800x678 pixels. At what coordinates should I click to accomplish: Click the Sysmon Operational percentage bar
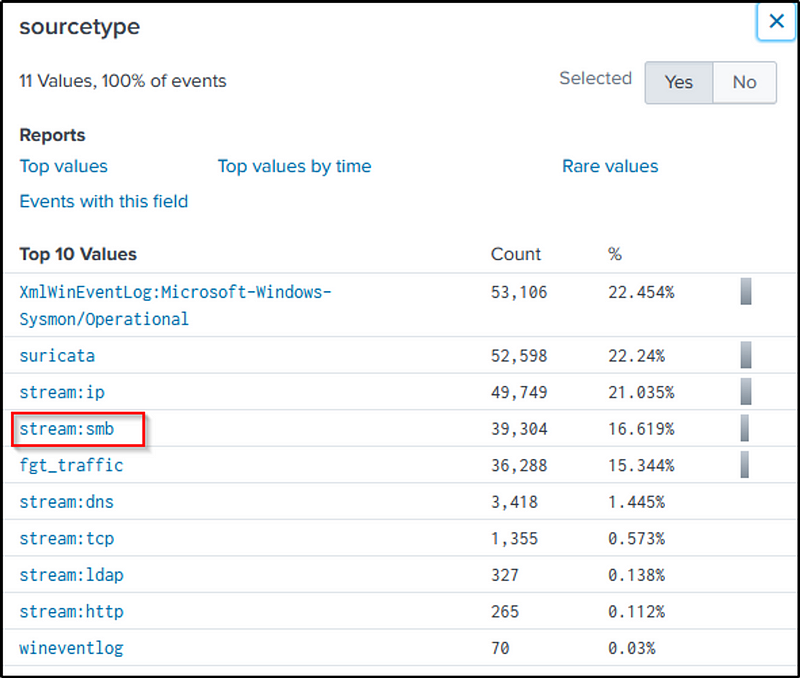coord(746,292)
